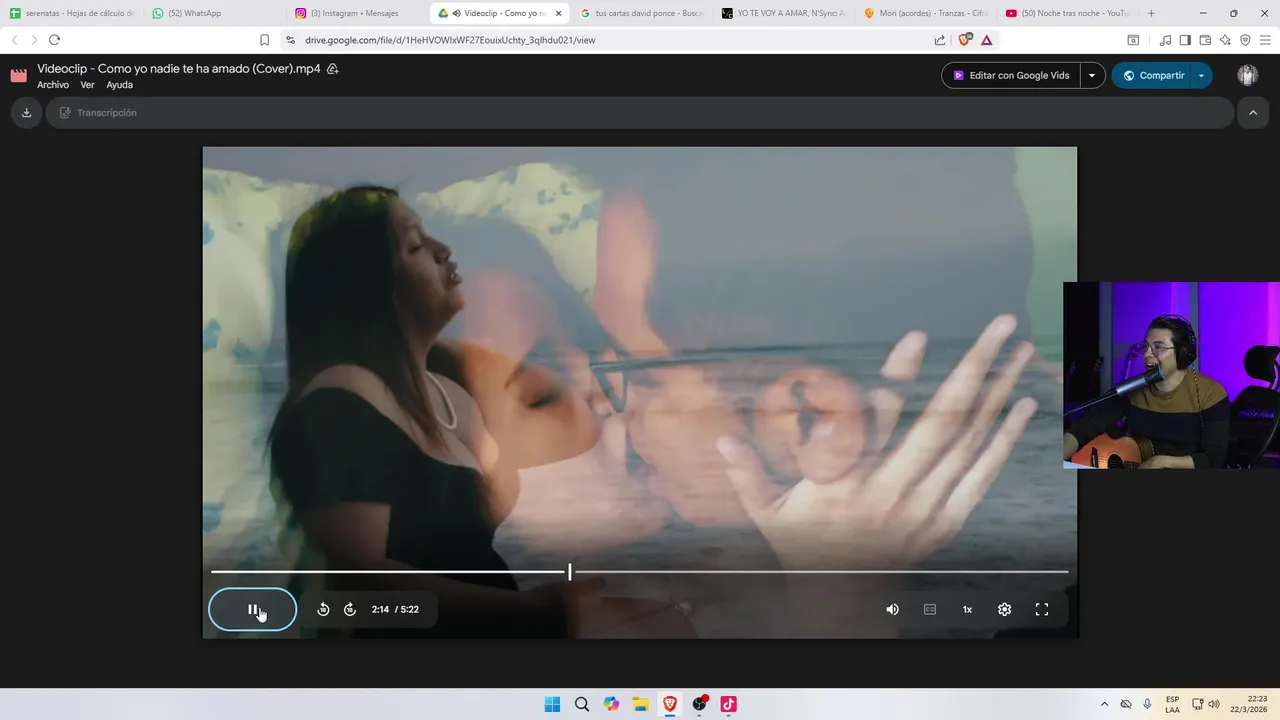The height and width of the screenshot is (720, 1280).
Task: Click the Google Drive video file icon
Action: coord(19,75)
